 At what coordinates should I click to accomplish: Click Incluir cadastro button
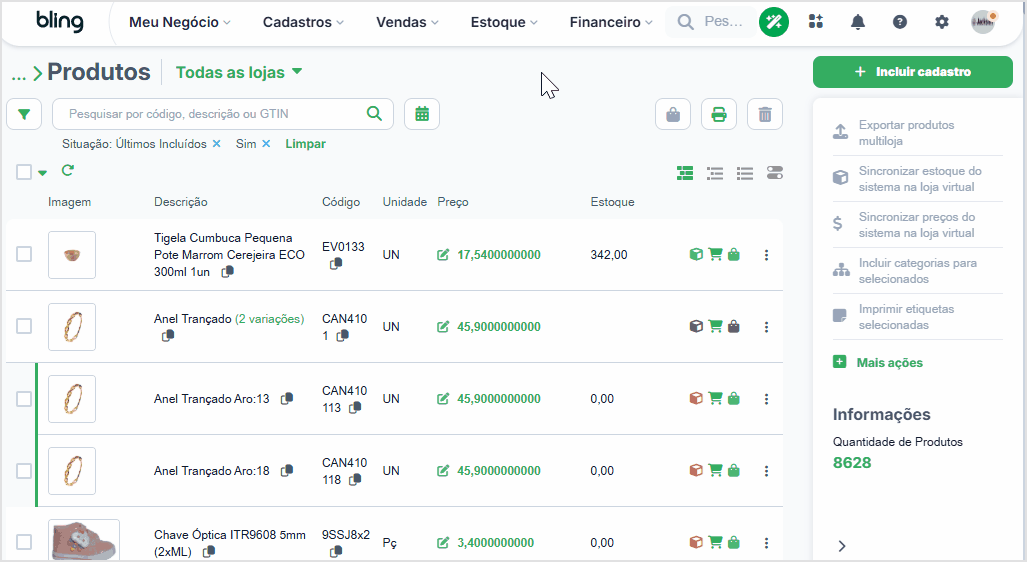click(x=912, y=72)
